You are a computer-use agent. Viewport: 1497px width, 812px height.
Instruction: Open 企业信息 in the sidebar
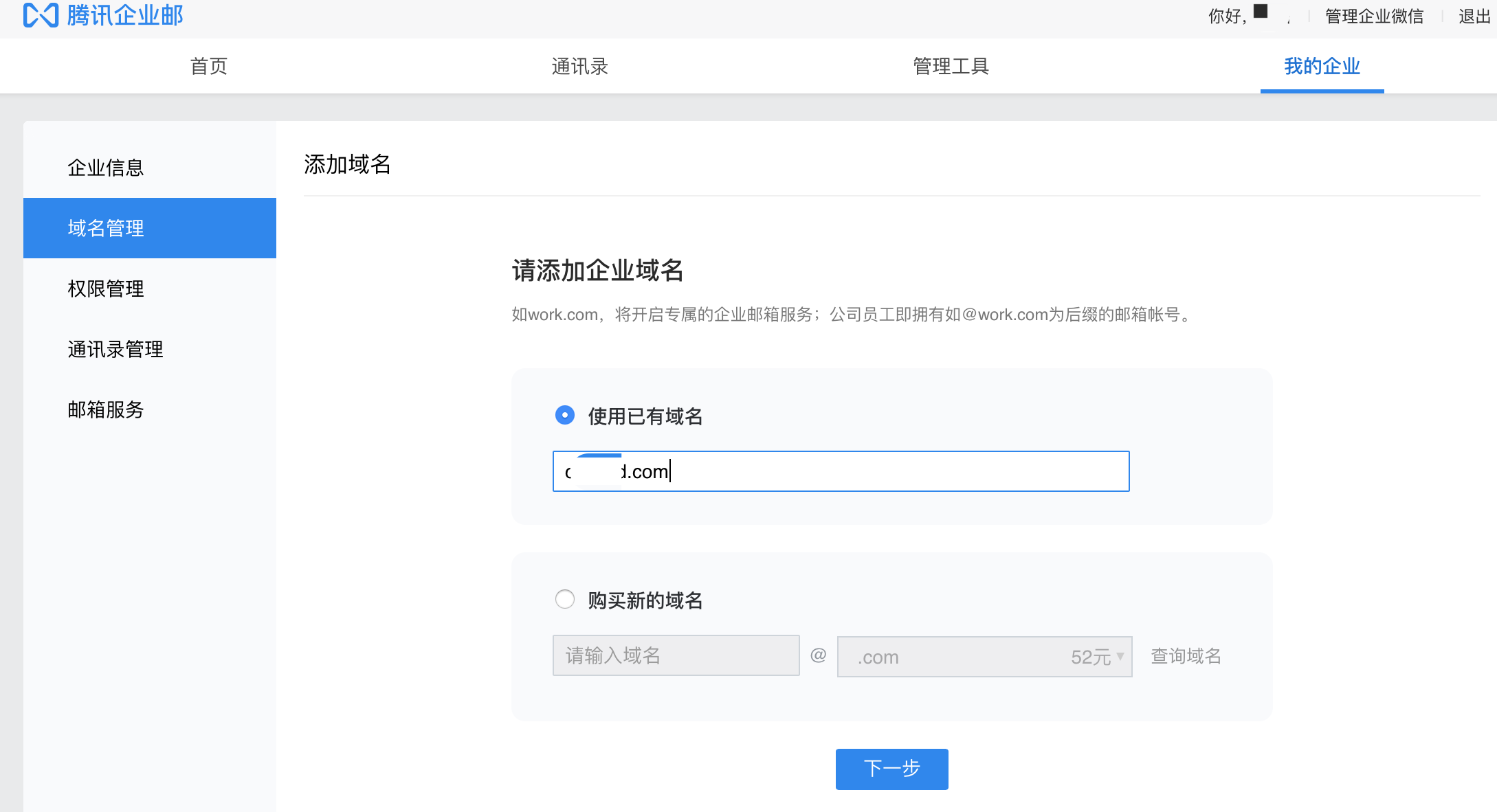coord(104,168)
